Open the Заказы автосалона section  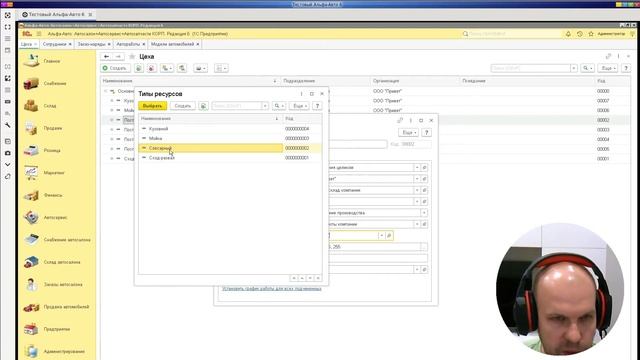click(x=63, y=284)
